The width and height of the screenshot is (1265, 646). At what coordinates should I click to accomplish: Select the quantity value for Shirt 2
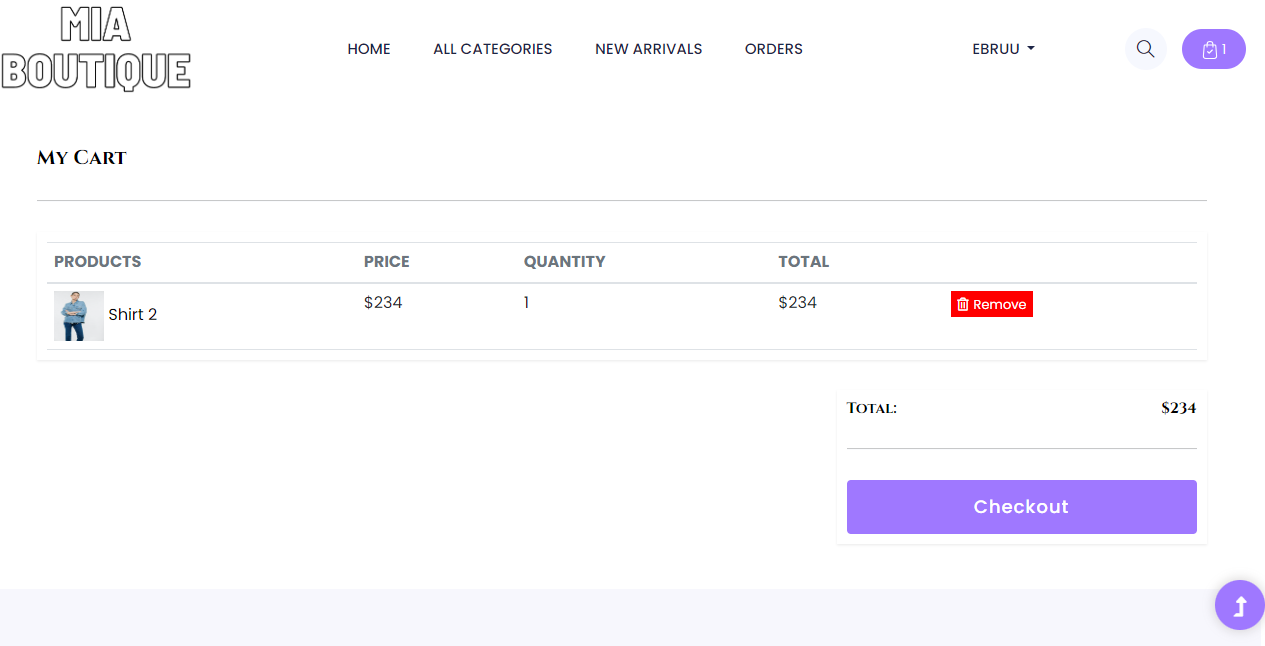point(526,302)
